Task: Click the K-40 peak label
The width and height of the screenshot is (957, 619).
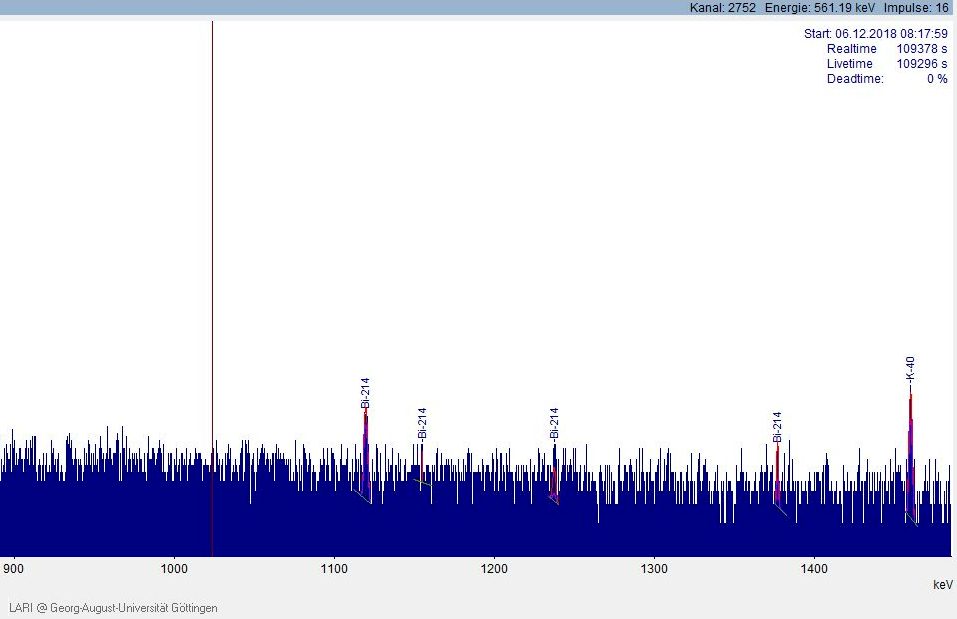Action: tap(910, 369)
